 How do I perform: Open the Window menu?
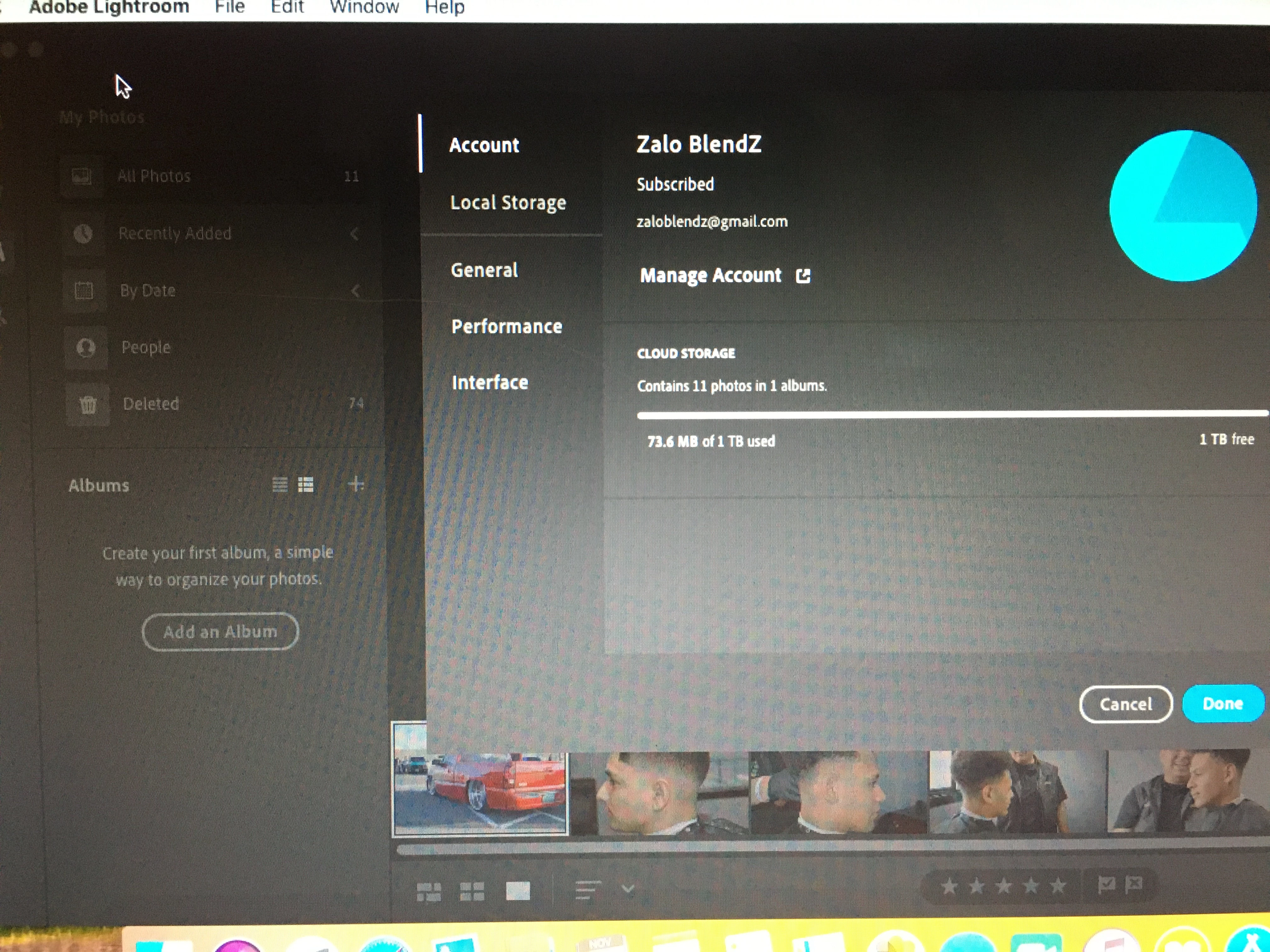coord(364,8)
